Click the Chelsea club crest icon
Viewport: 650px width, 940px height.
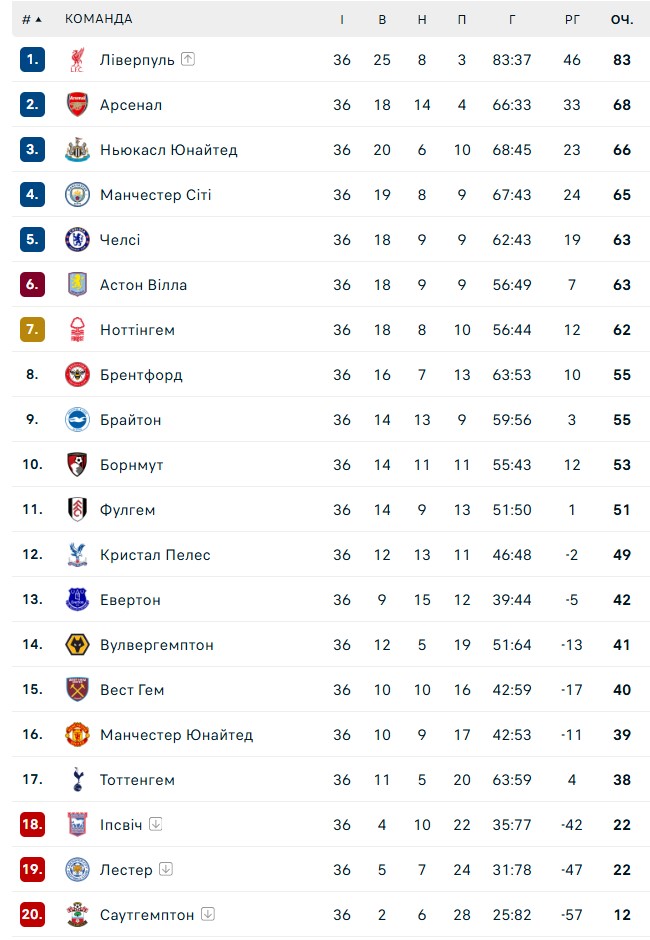[77, 240]
